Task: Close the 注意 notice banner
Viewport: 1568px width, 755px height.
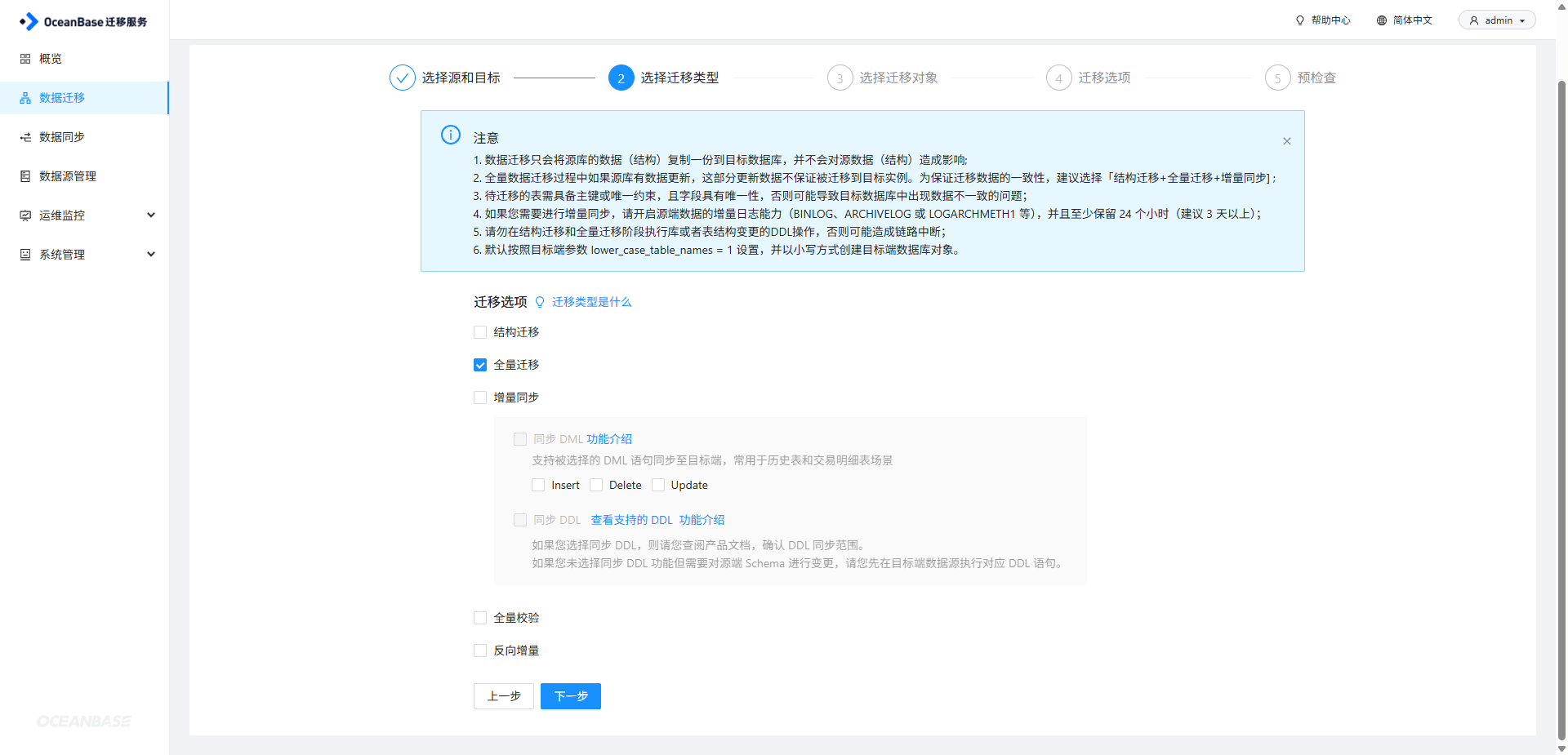Action: click(1287, 141)
